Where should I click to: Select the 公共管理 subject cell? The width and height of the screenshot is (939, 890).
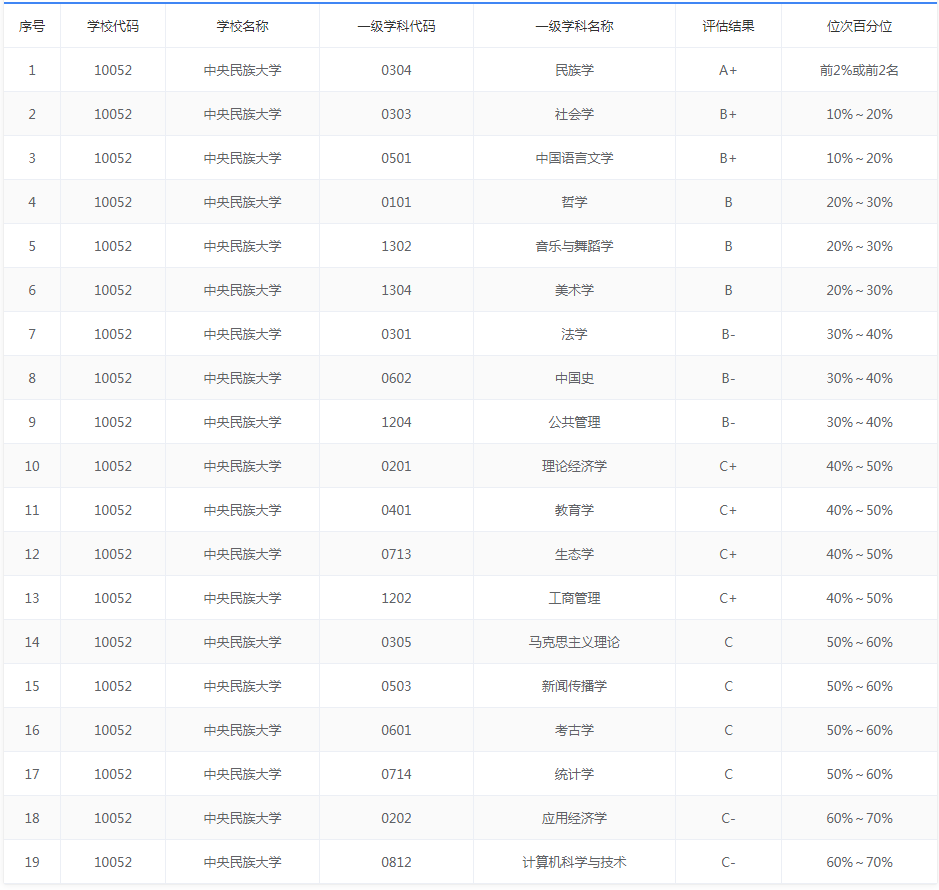point(574,422)
